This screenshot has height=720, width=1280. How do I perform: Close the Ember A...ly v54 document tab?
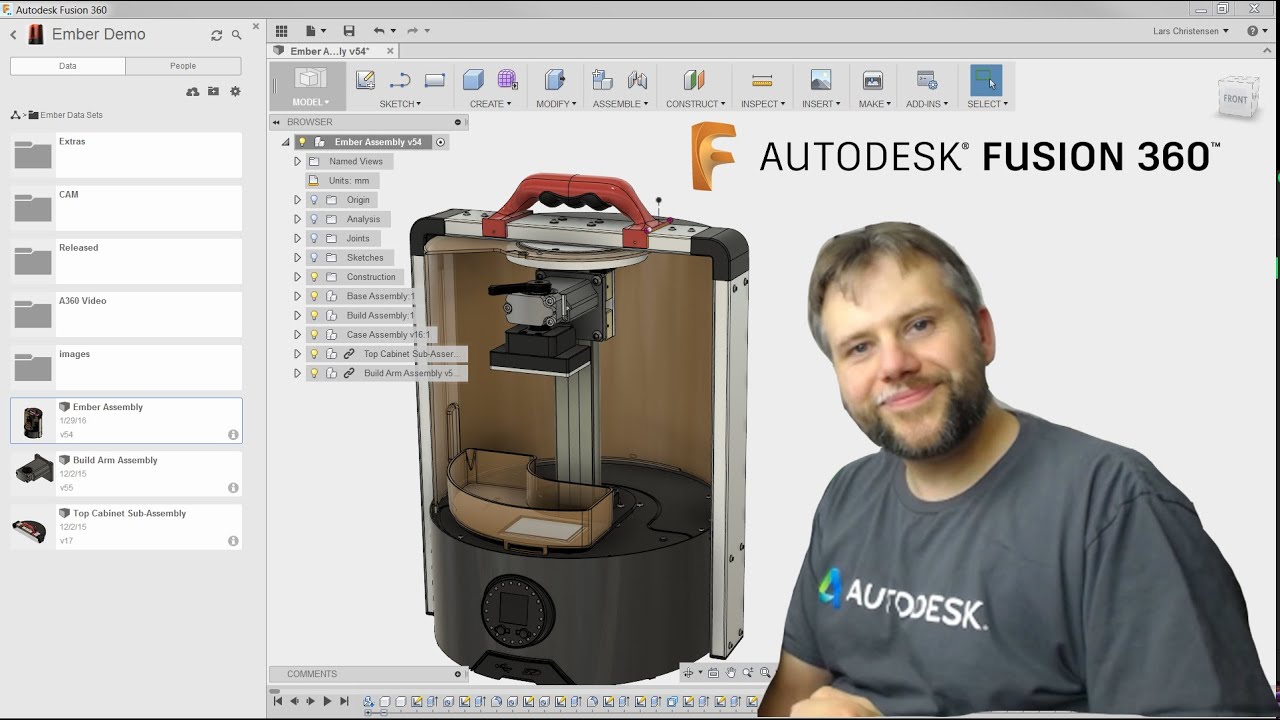point(390,51)
